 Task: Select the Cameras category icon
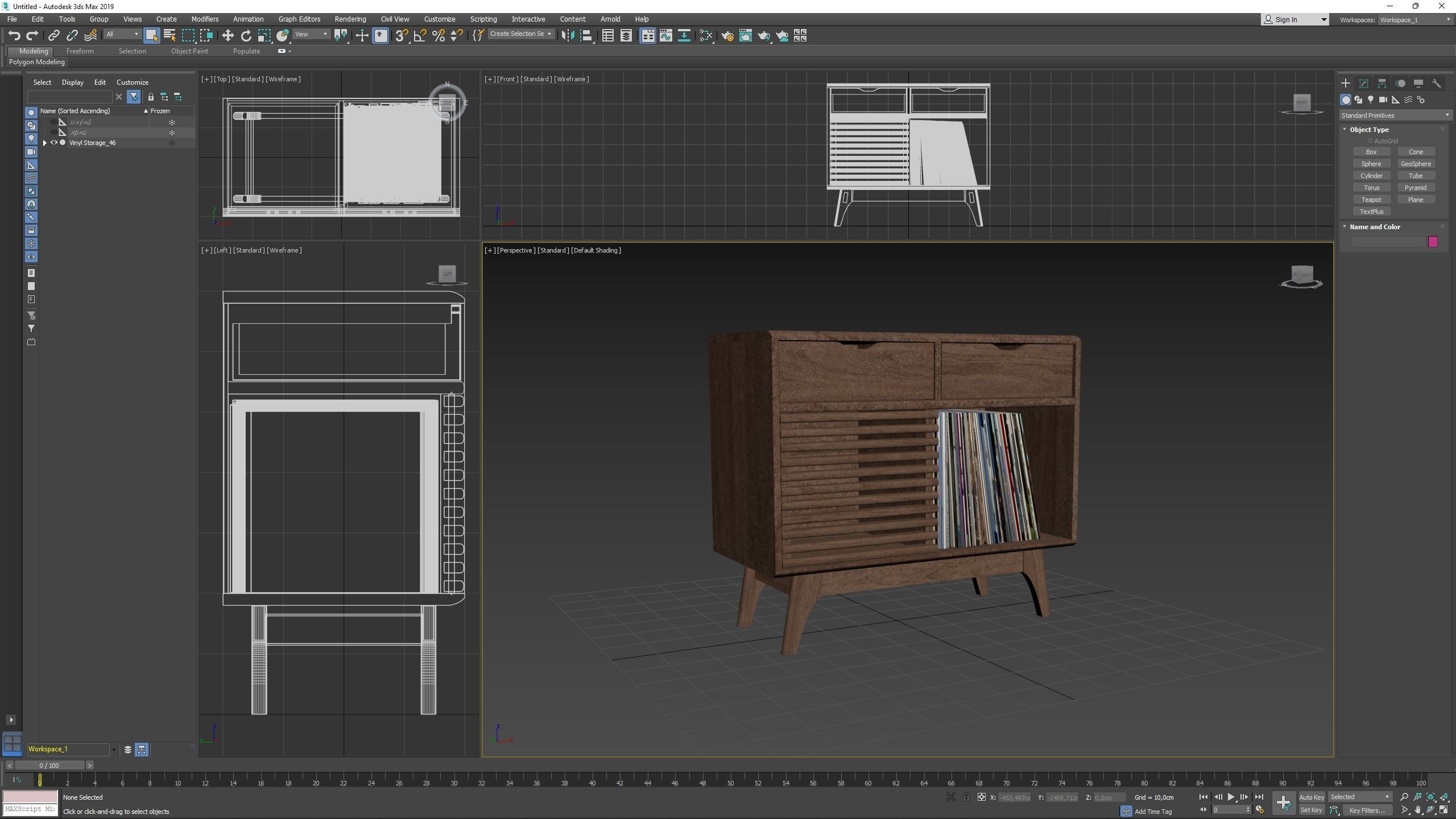coord(1383,100)
